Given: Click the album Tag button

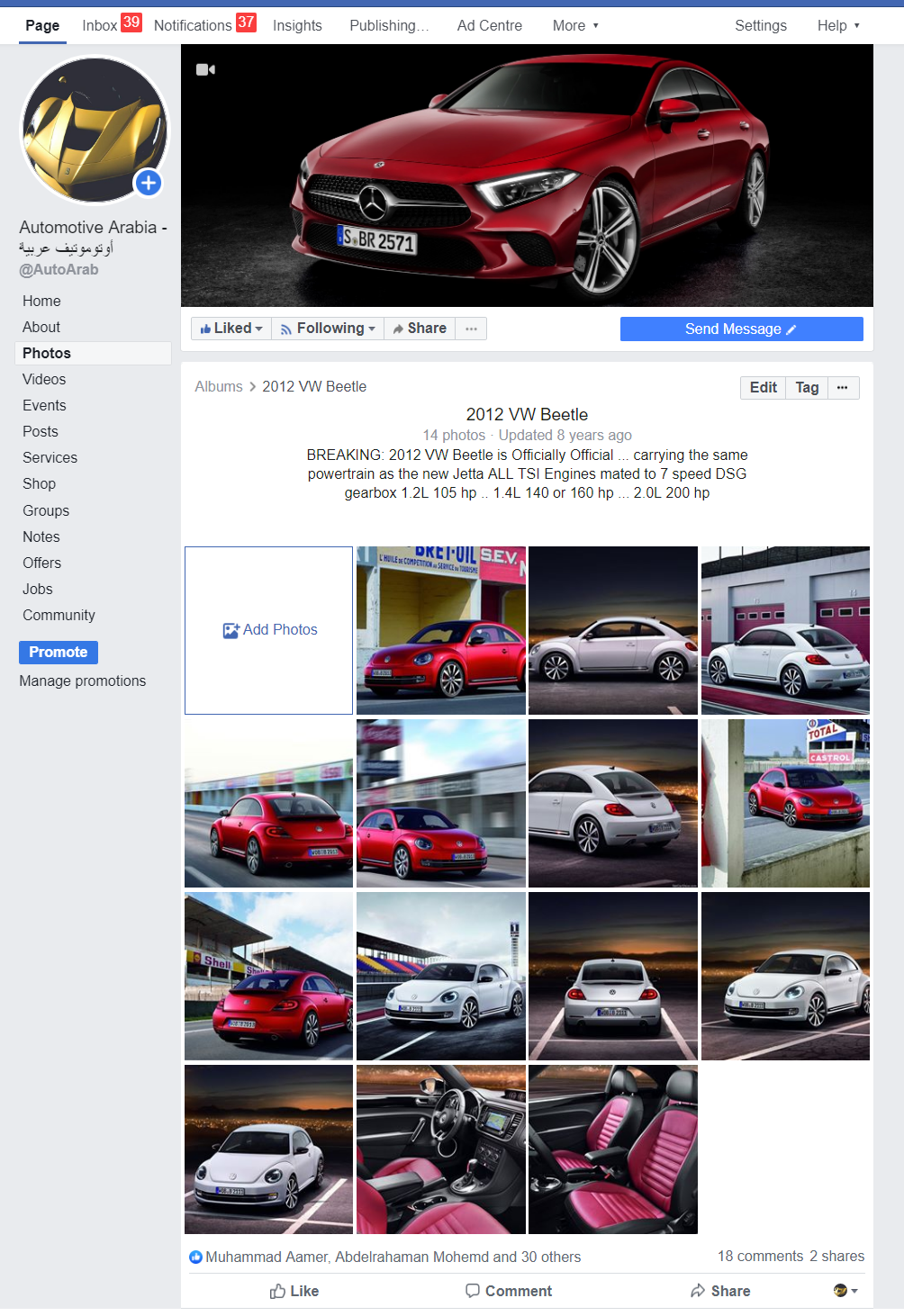Looking at the screenshot, I should tap(807, 387).
